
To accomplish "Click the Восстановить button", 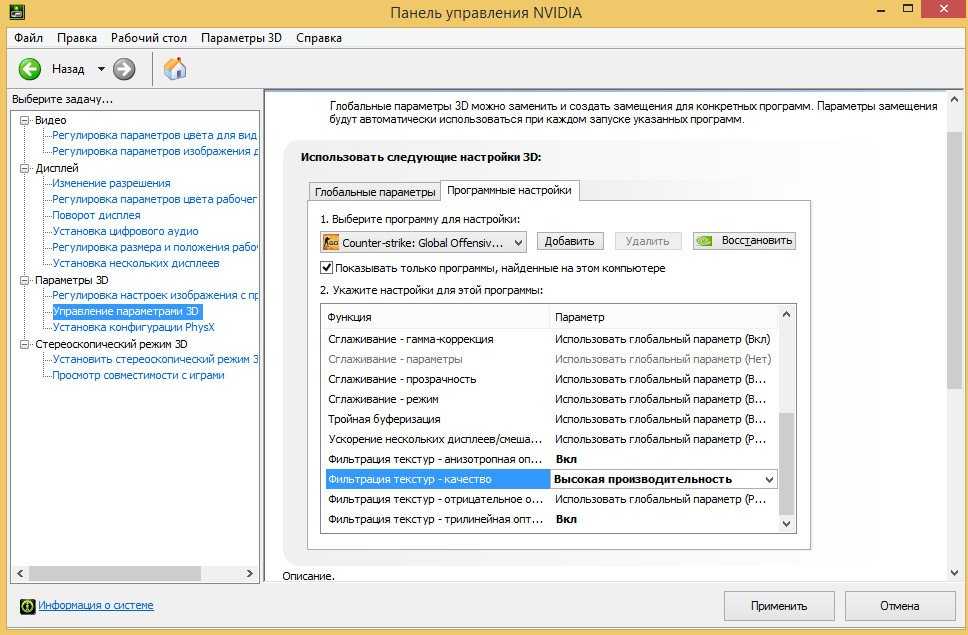I will pyautogui.click(x=745, y=241).
